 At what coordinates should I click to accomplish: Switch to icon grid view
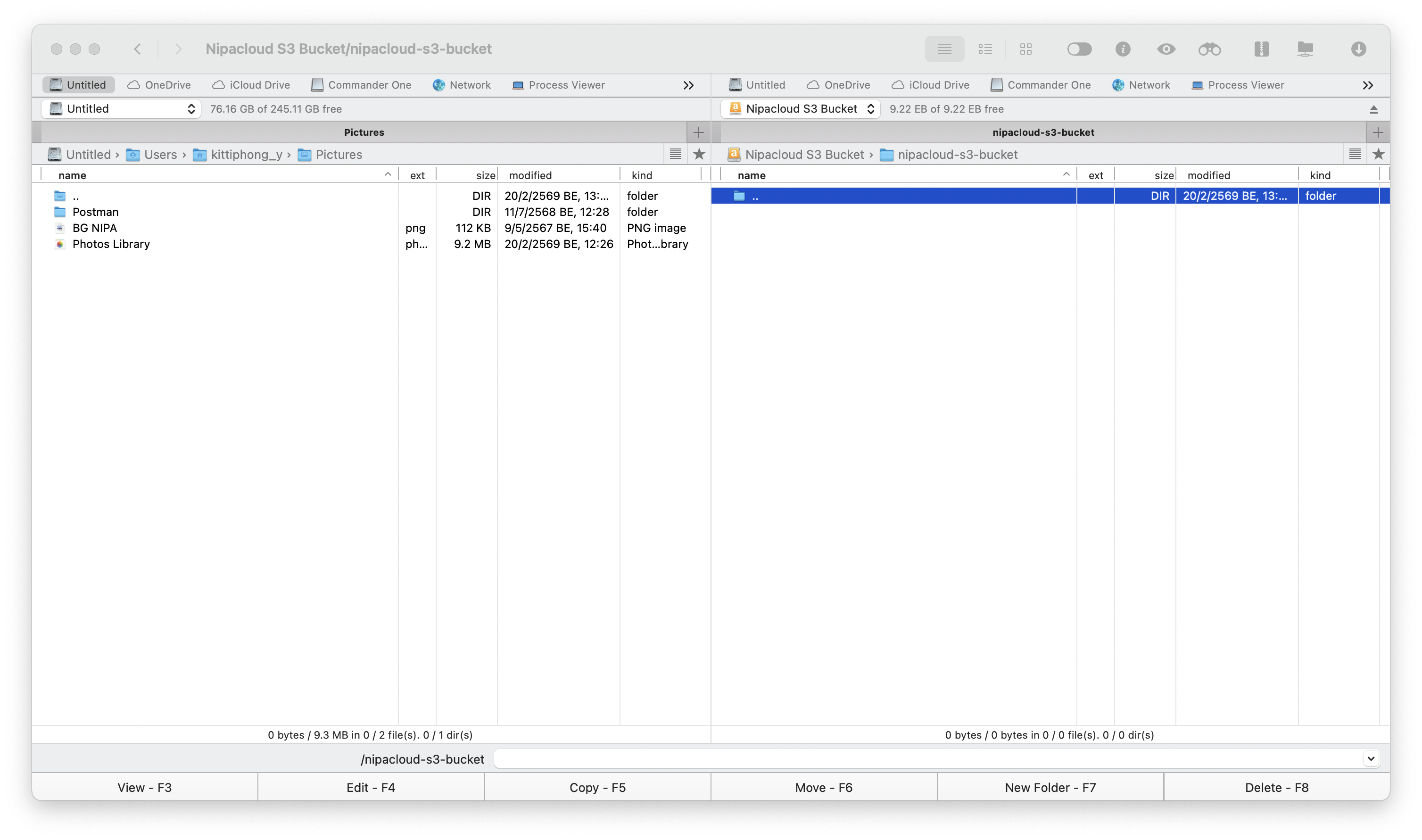(x=1026, y=49)
